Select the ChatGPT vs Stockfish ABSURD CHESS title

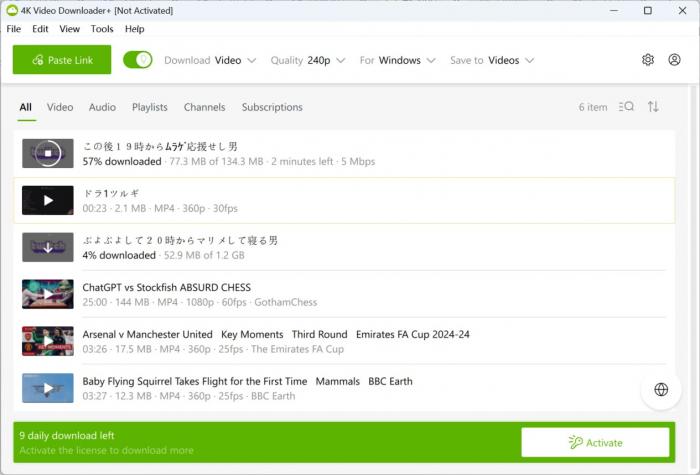point(167,288)
